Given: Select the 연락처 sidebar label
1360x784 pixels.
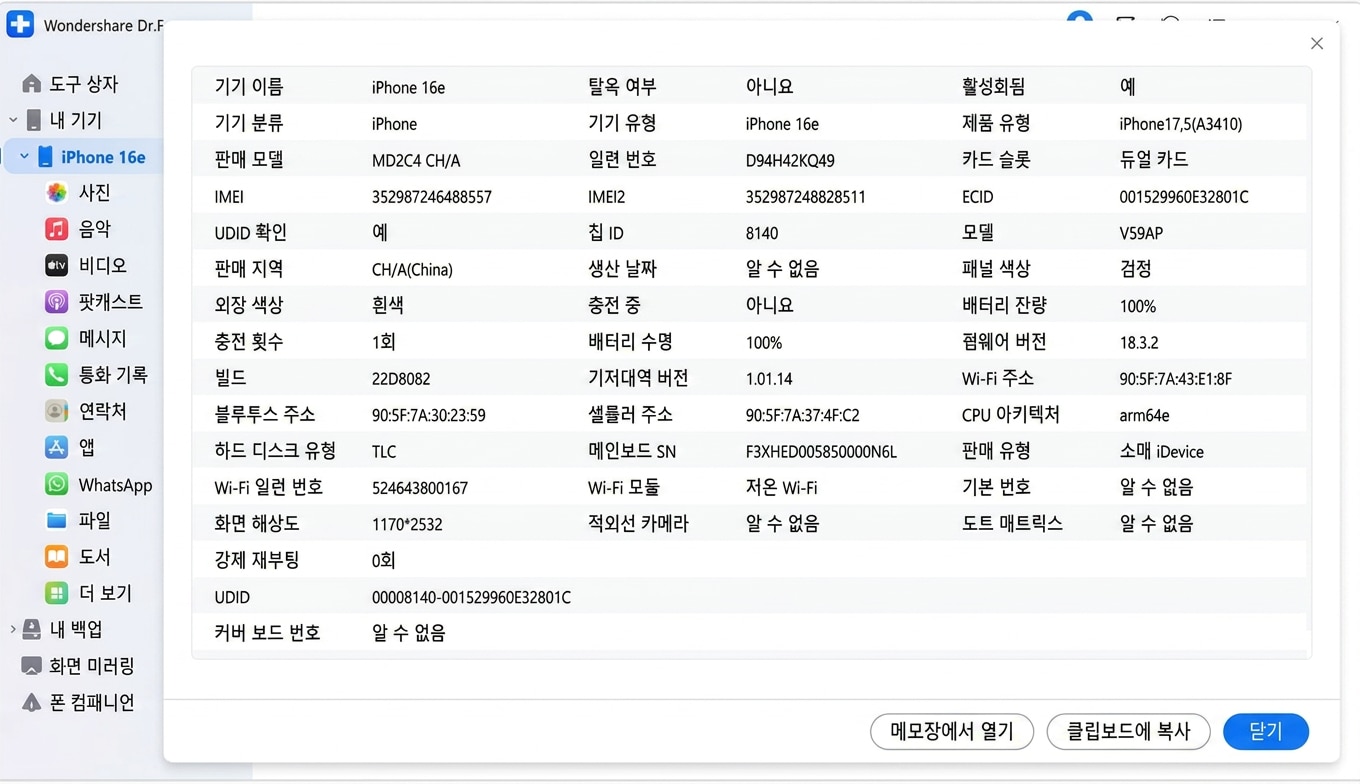Looking at the screenshot, I should (103, 411).
